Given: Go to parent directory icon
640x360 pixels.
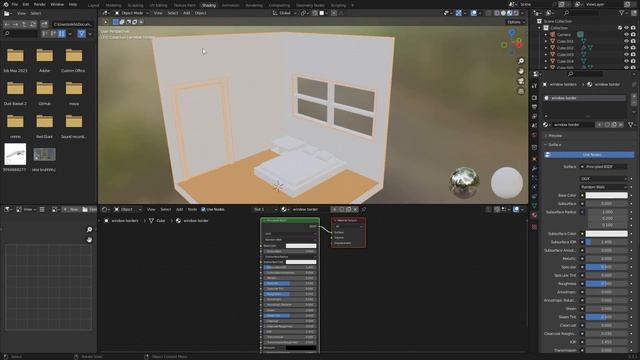Looking at the screenshot, I should click(x=24, y=24).
